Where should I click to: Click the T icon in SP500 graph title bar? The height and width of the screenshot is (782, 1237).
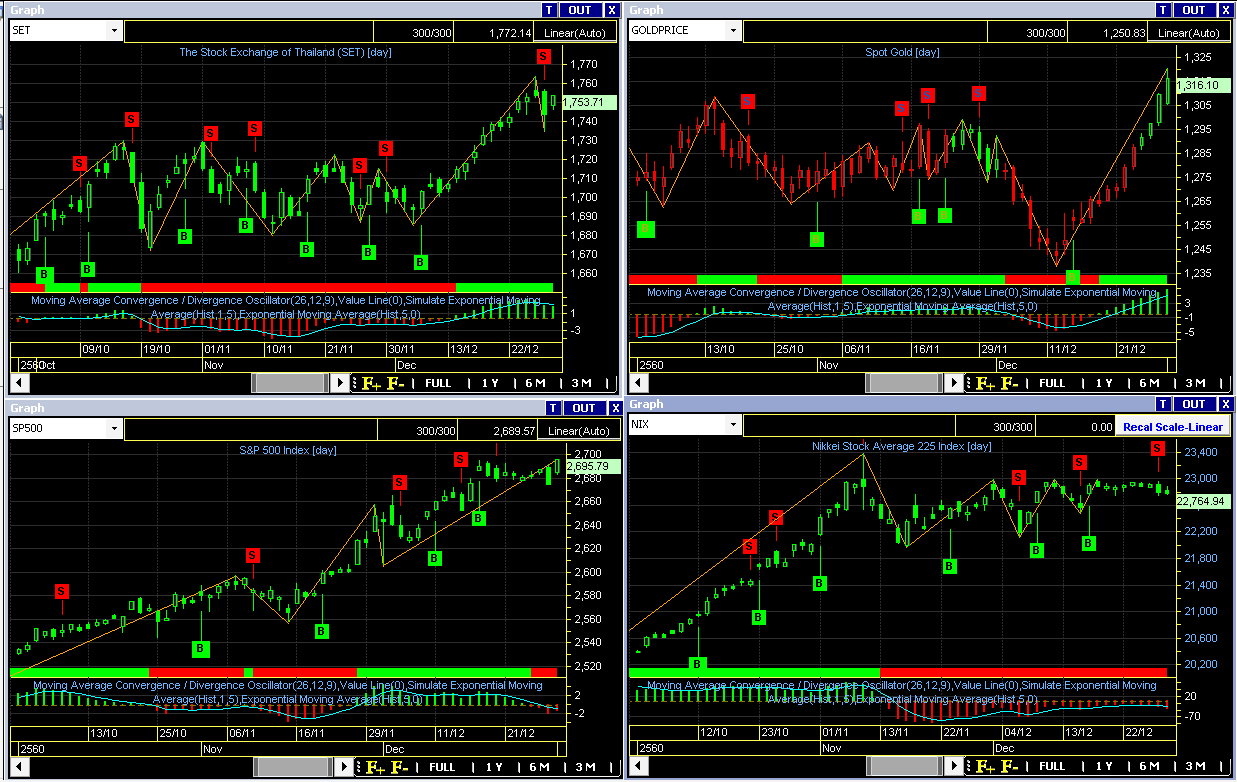point(552,408)
